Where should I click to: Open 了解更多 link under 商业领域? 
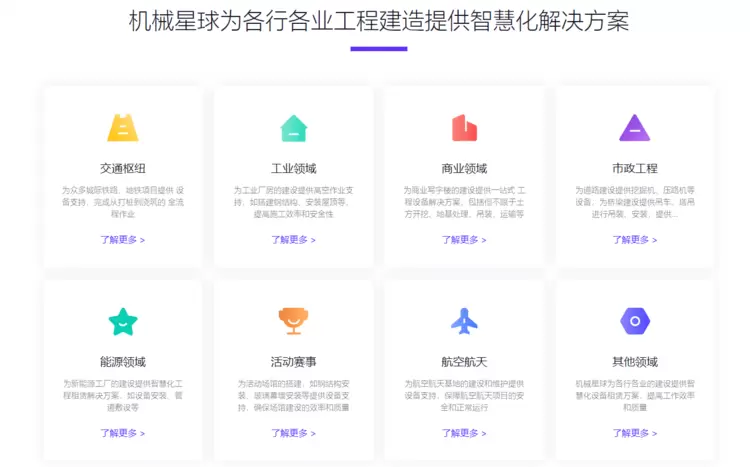pyautogui.click(x=464, y=240)
